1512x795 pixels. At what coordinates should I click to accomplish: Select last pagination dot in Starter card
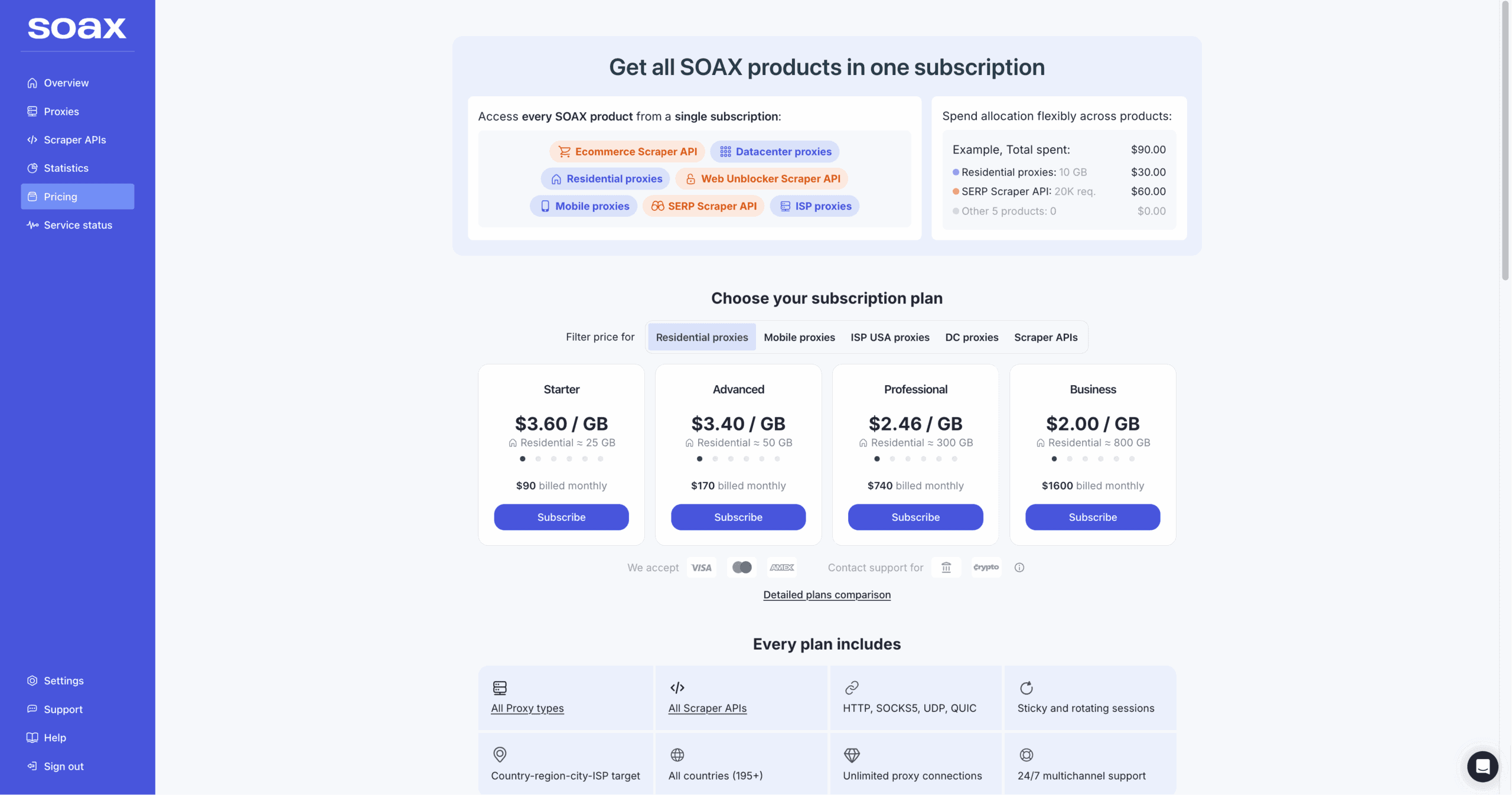click(x=600, y=458)
